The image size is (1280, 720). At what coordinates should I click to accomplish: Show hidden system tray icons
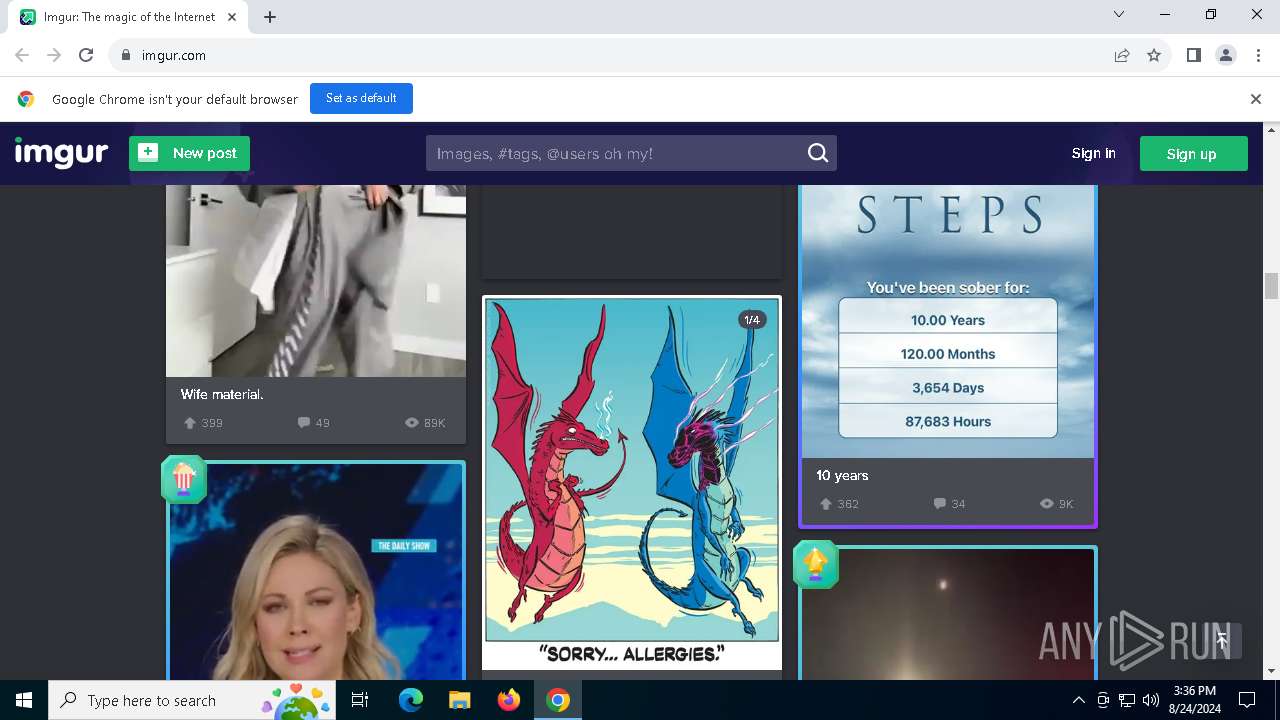coord(1078,700)
